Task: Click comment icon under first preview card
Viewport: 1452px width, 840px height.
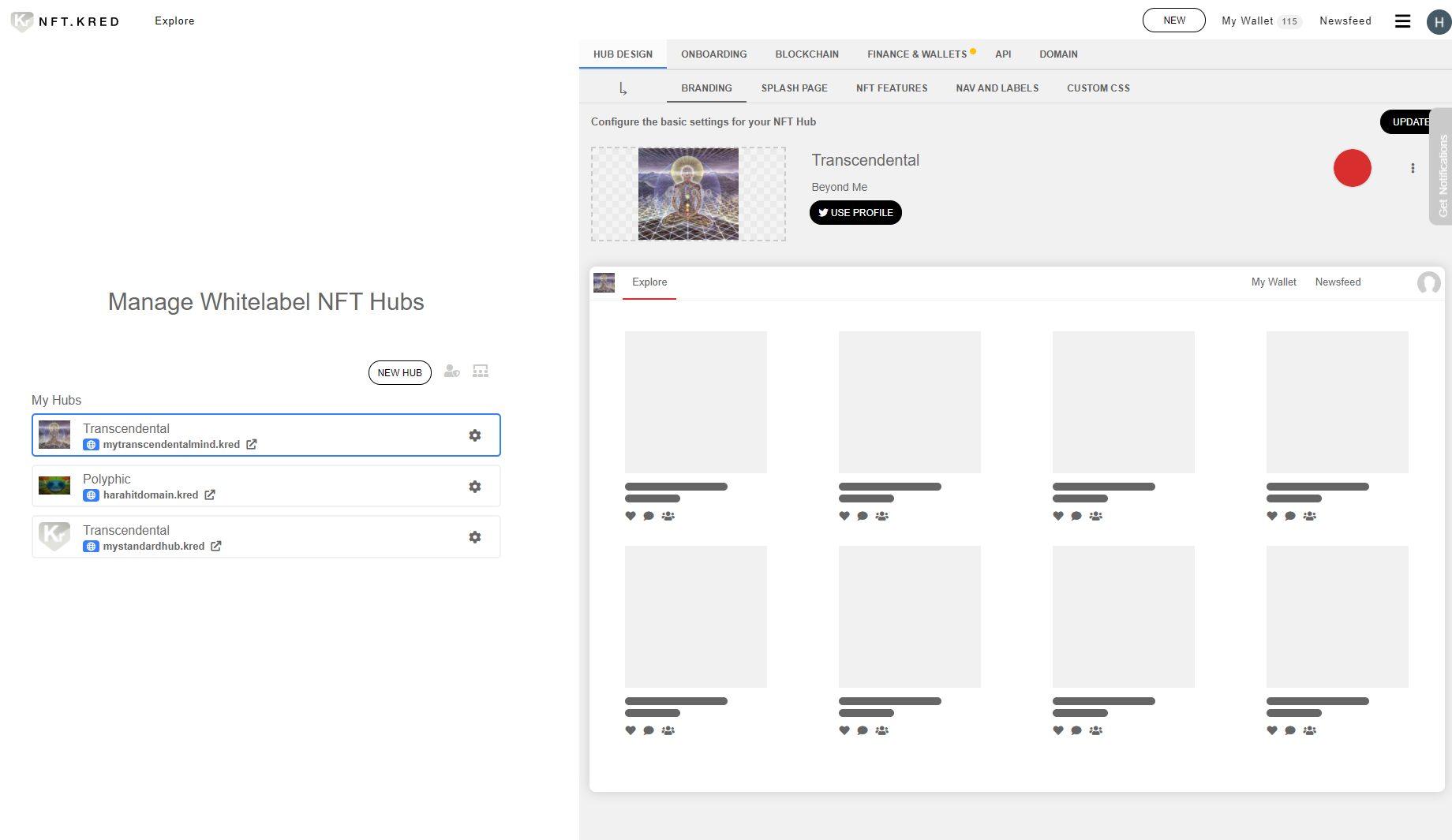Action: click(x=649, y=516)
